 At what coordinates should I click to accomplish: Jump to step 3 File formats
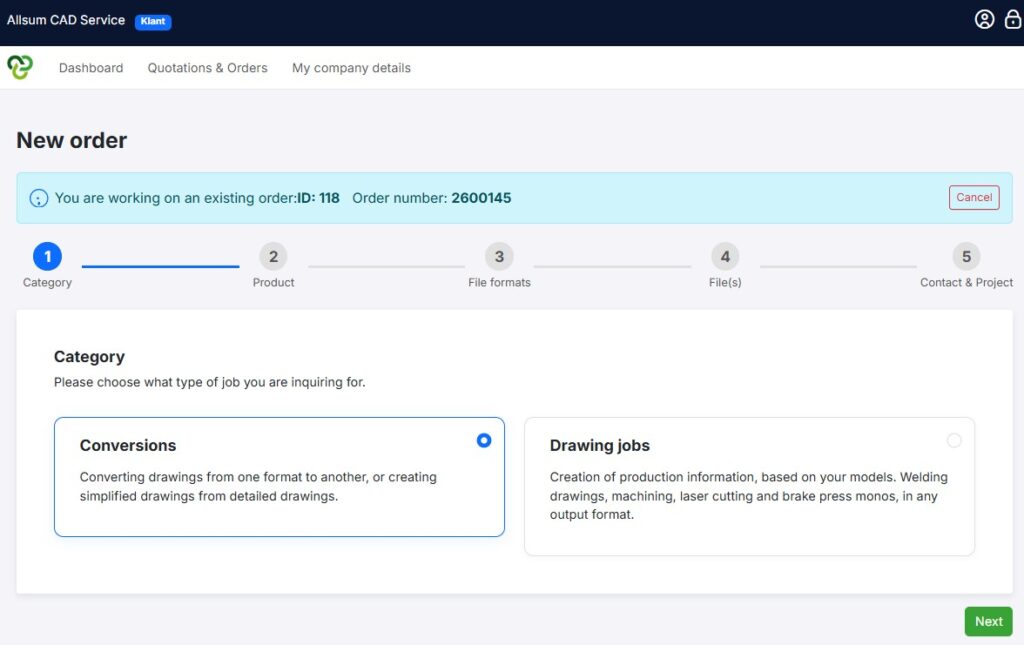tap(499, 257)
